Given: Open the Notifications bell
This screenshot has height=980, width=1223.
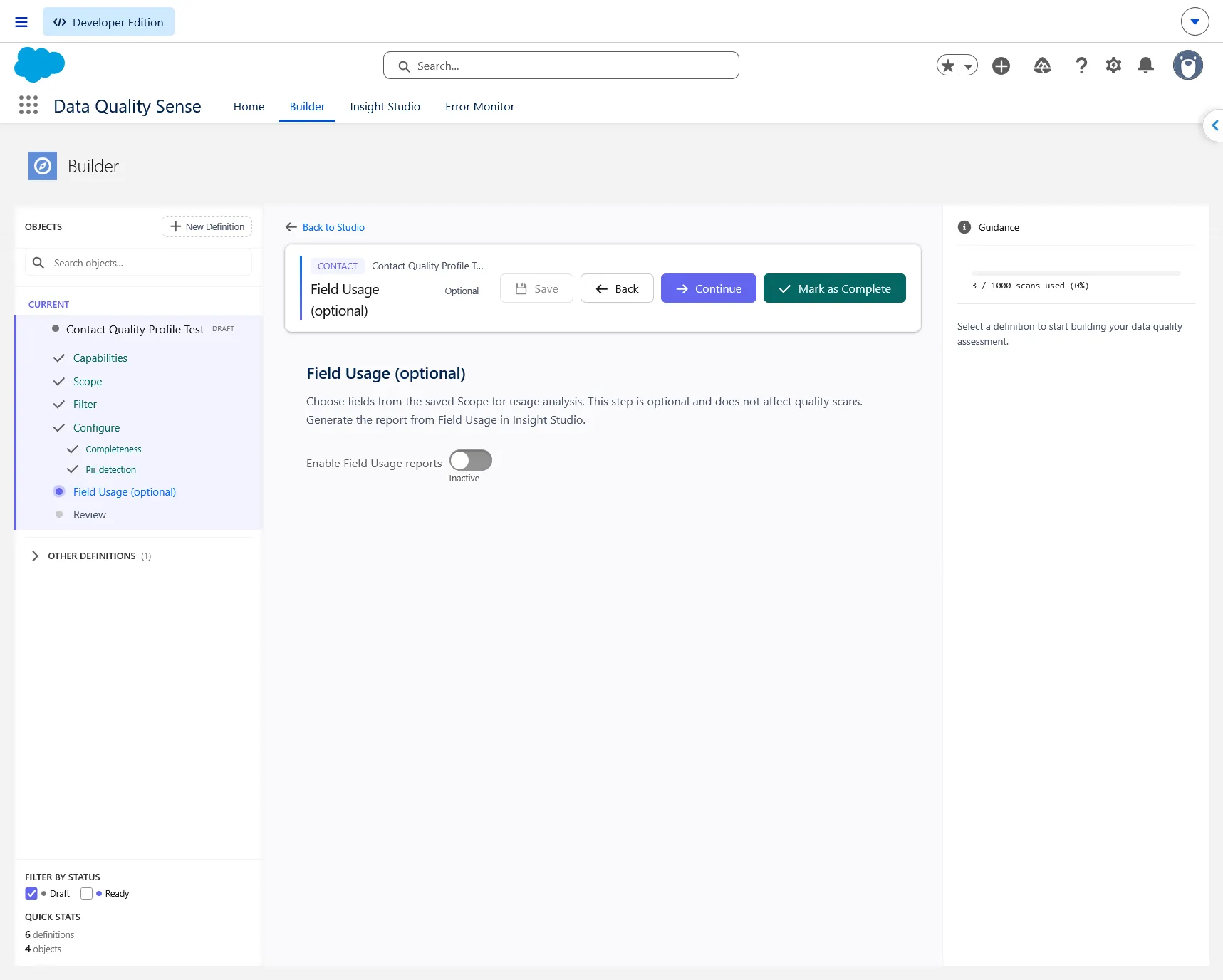Looking at the screenshot, I should [1145, 66].
